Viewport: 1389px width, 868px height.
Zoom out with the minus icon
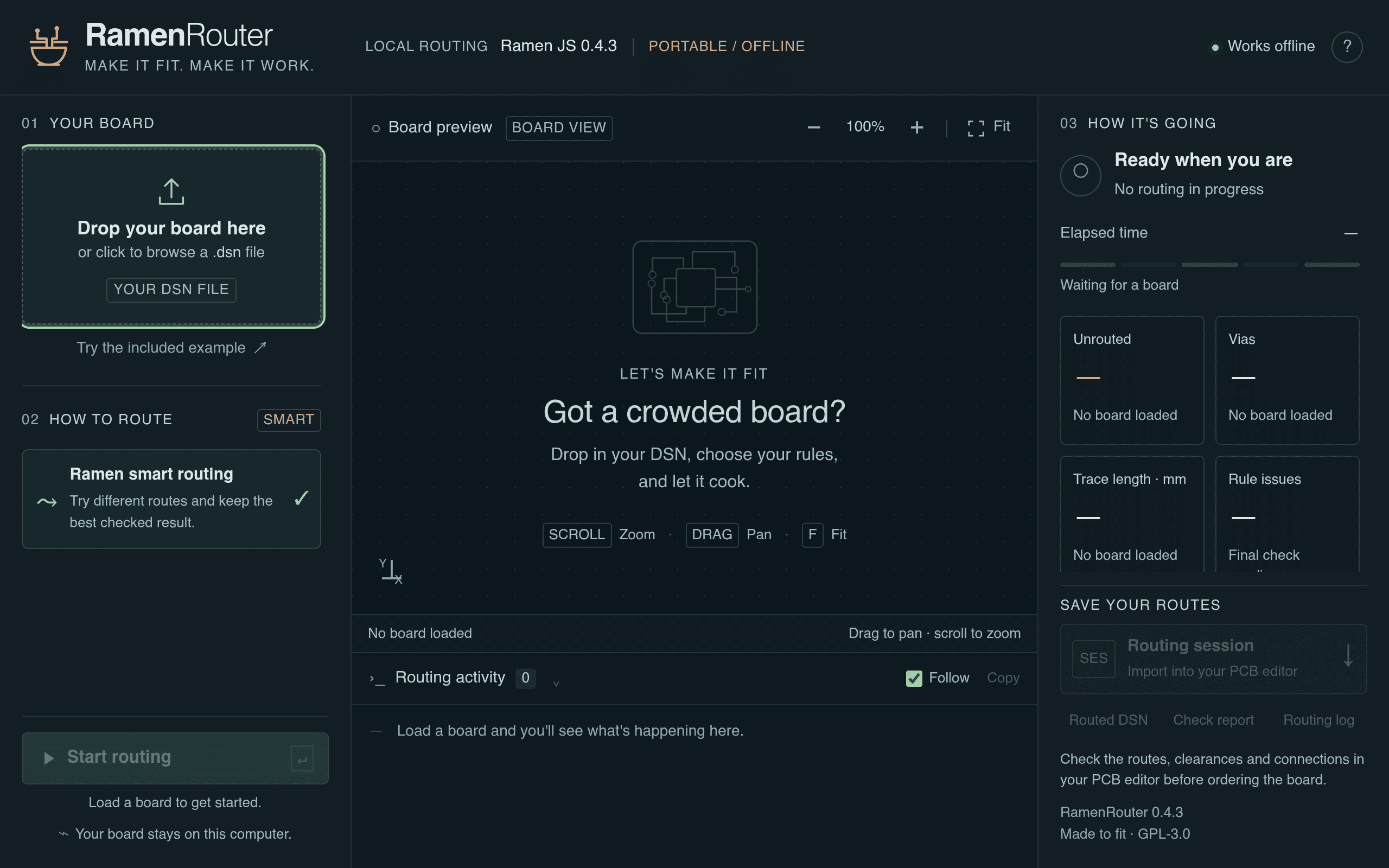813,127
